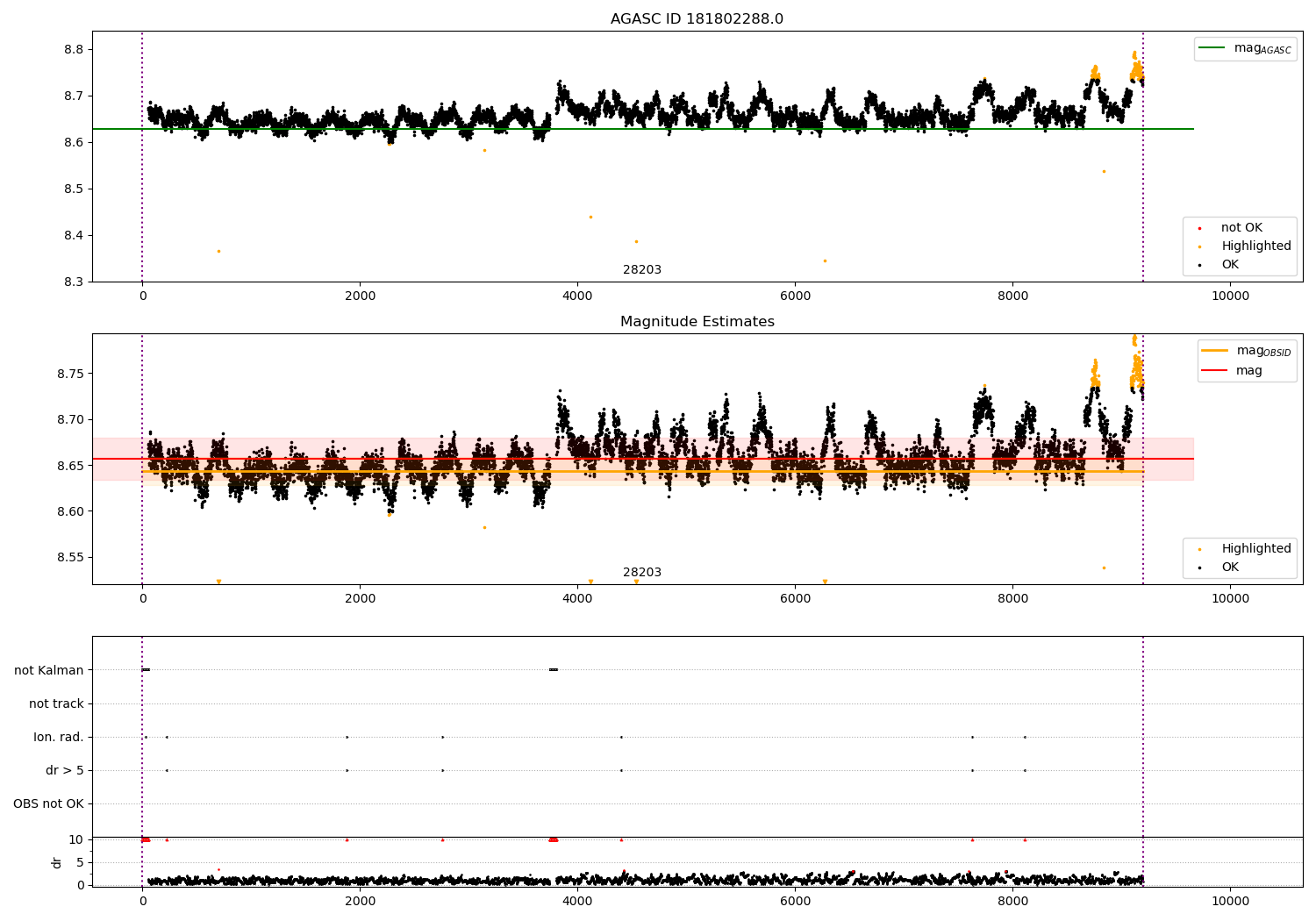
Task: Click the "8.6" y-tick in top plot
Action: click(74, 143)
